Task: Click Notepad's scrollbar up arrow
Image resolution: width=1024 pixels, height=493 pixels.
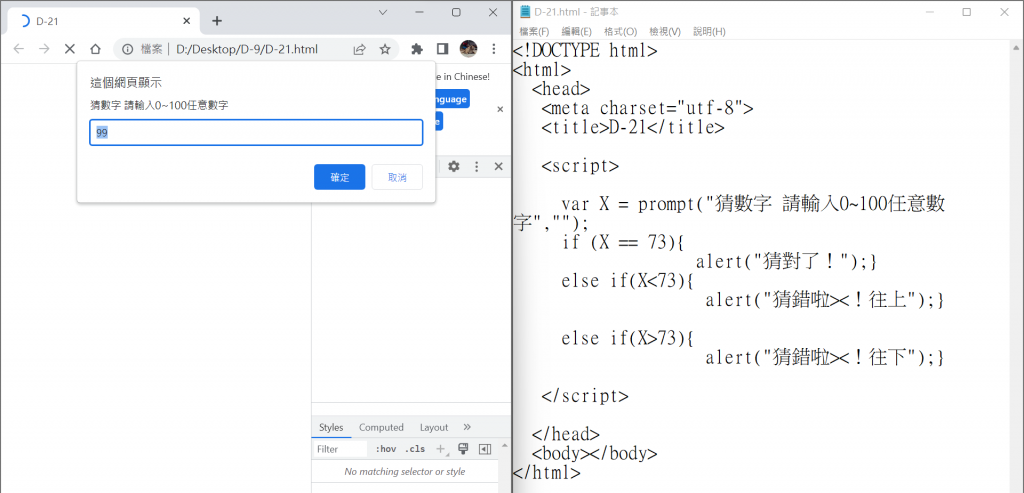Action: point(1017,46)
